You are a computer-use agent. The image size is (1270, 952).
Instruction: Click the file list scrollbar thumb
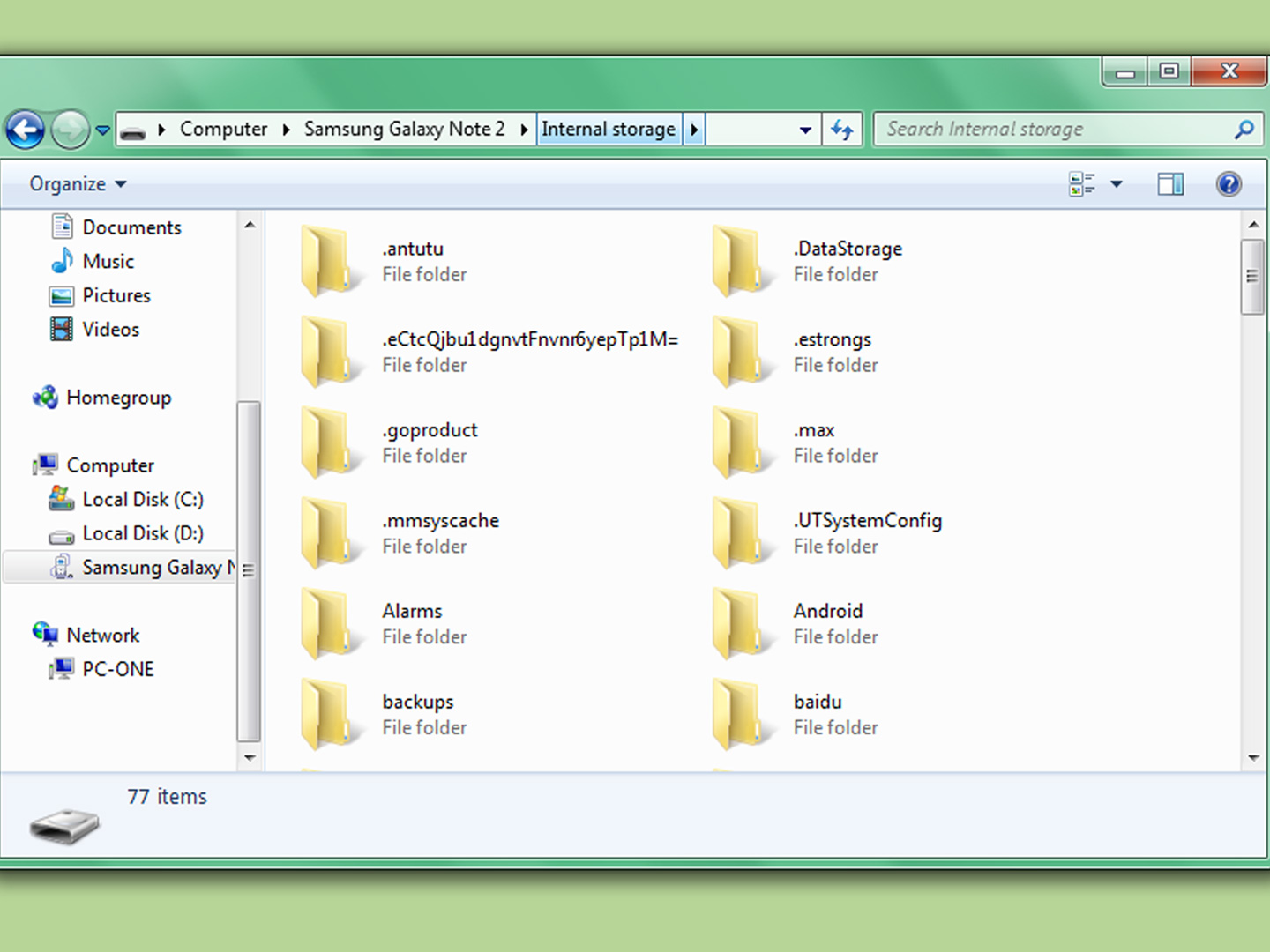pos(1253,277)
